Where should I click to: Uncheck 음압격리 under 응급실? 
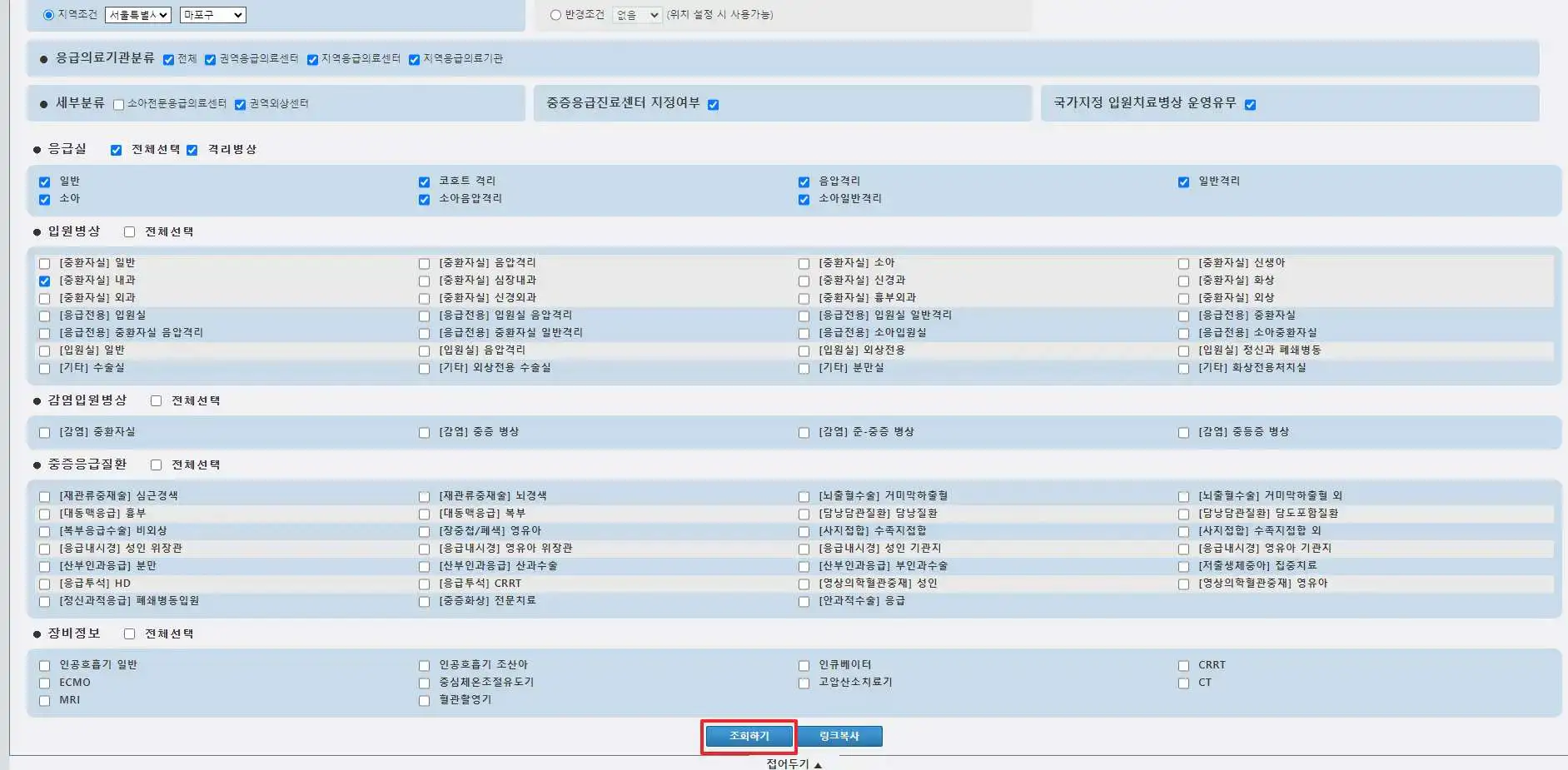coord(804,181)
